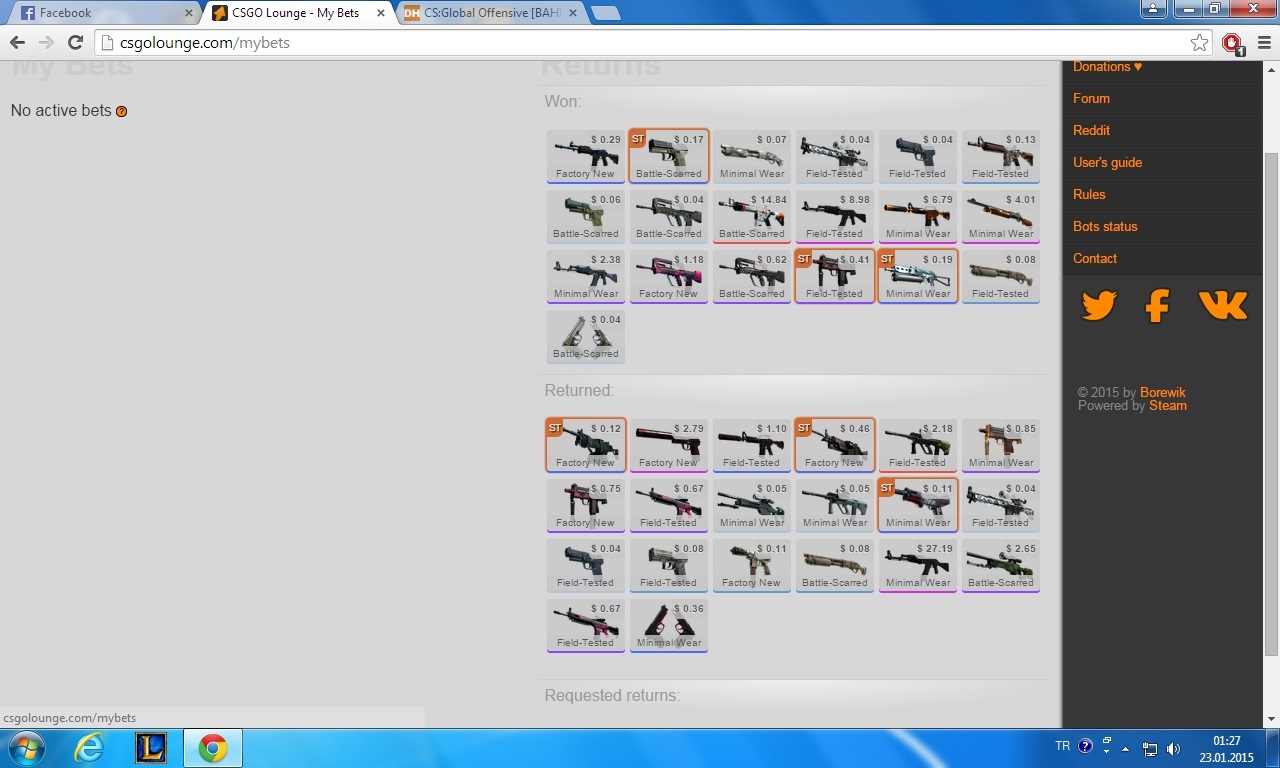Open the Chrome menu hamburger icon
Screen dimensions: 1280x768
tap(1264, 42)
